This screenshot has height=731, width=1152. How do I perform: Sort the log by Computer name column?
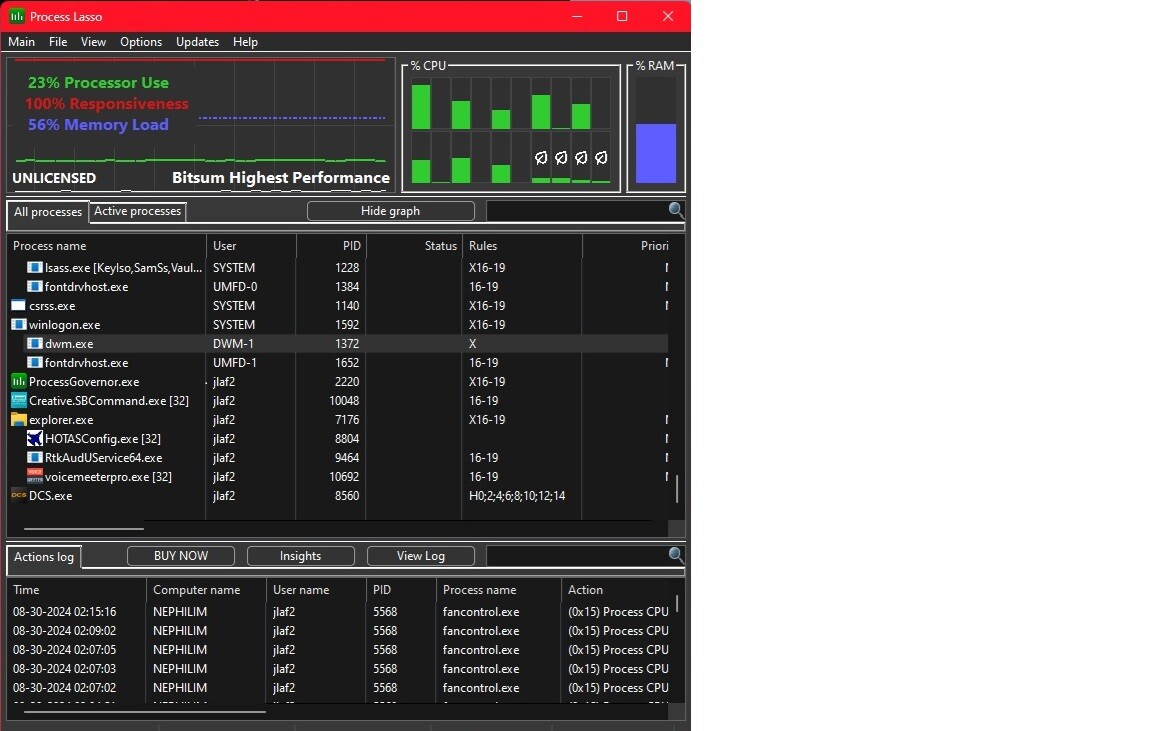206,589
